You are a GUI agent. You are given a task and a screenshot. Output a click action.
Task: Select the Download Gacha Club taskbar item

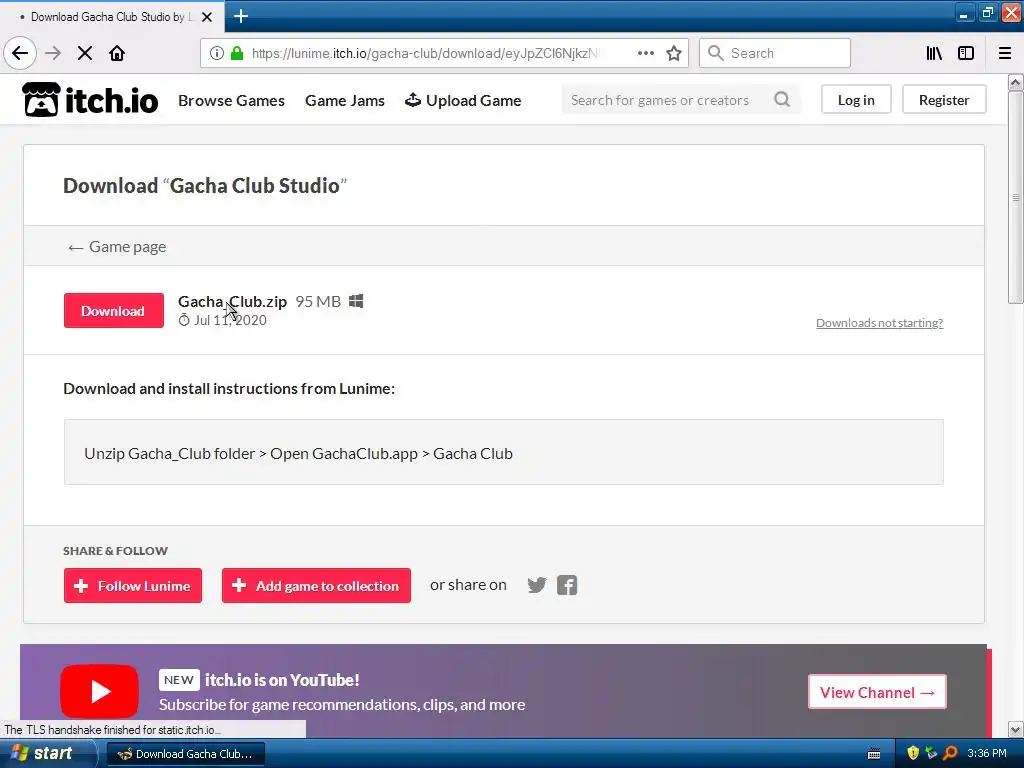[x=185, y=754]
